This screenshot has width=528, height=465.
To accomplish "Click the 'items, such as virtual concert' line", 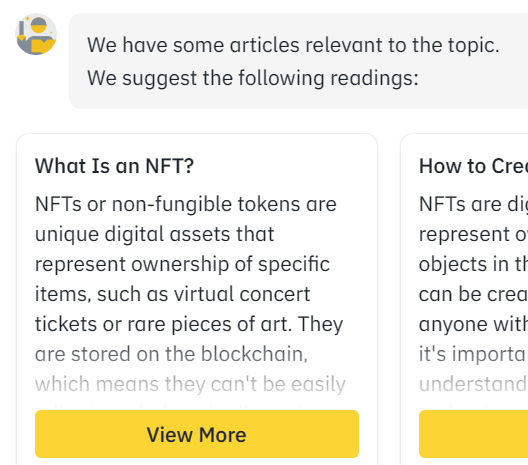I will click(x=172, y=294).
